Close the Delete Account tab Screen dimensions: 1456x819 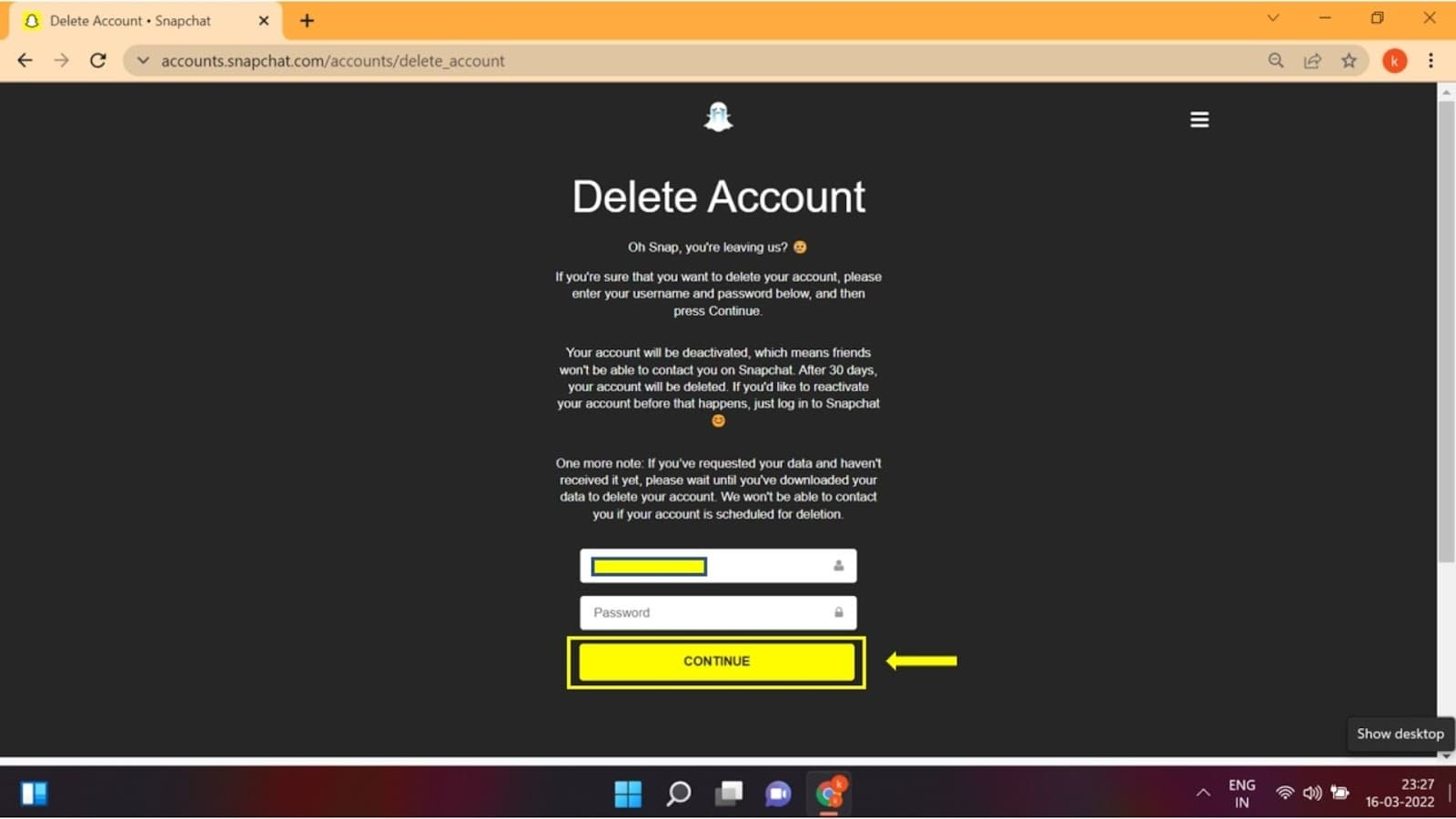(264, 21)
